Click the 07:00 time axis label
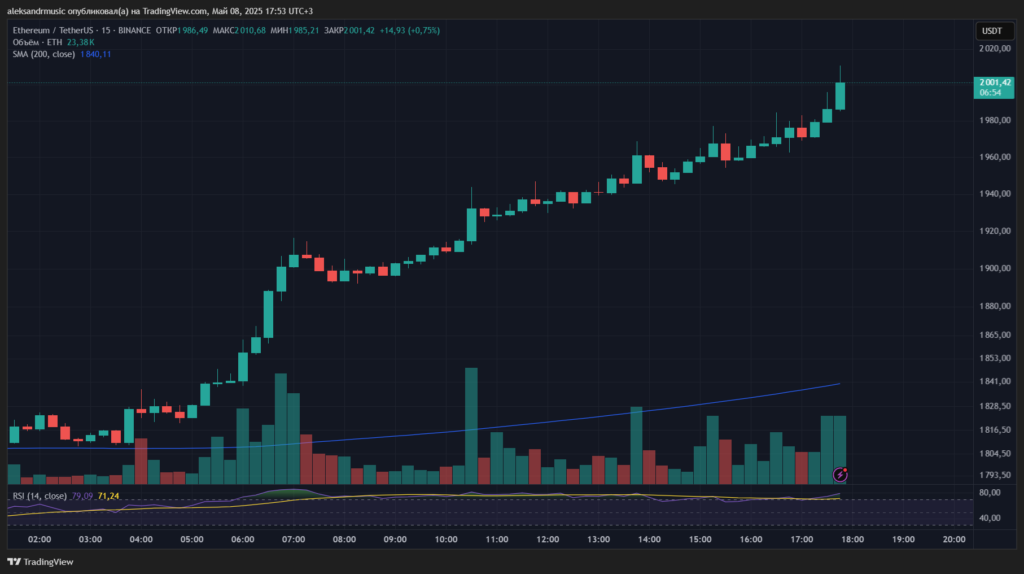Image resolution: width=1024 pixels, height=574 pixels. [x=293, y=539]
